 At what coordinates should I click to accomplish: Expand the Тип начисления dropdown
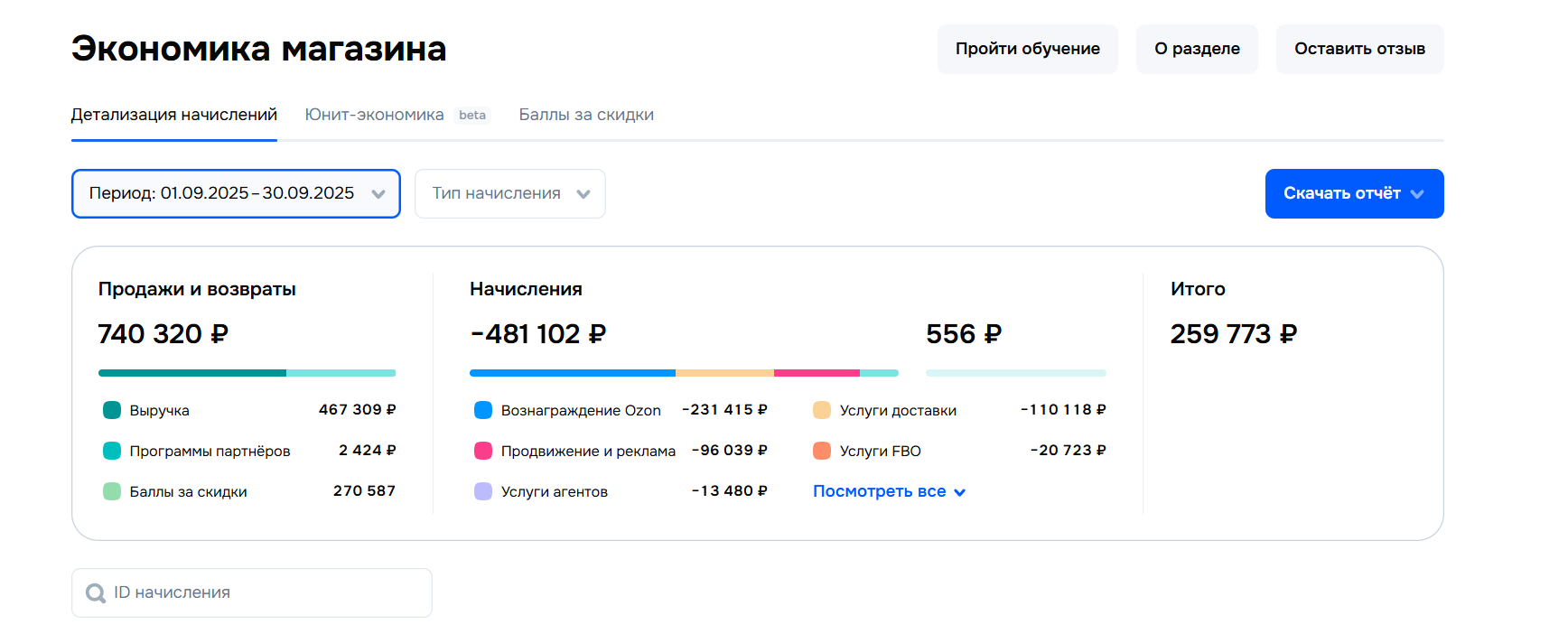pyautogui.click(x=509, y=193)
